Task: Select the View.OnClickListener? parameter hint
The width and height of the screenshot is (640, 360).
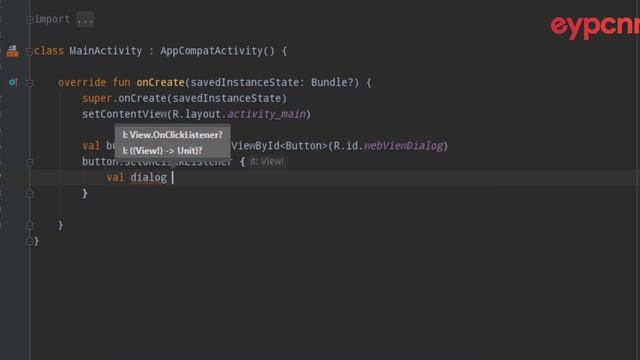Action: pyautogui.click(x=173, y=135)
